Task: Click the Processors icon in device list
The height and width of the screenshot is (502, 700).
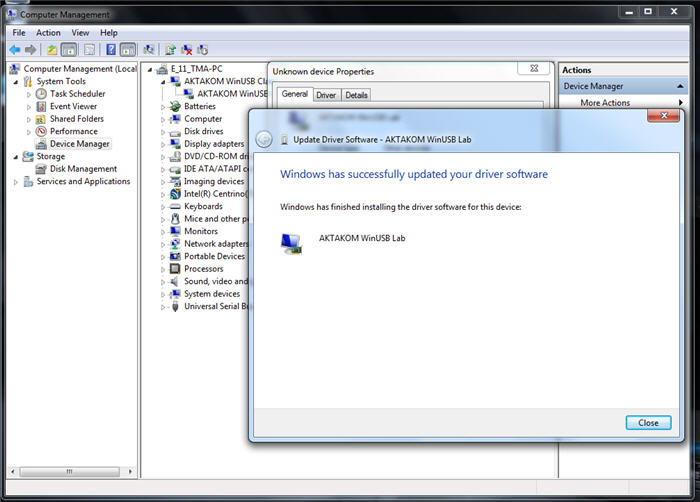Action: click(x=175, y=269)
